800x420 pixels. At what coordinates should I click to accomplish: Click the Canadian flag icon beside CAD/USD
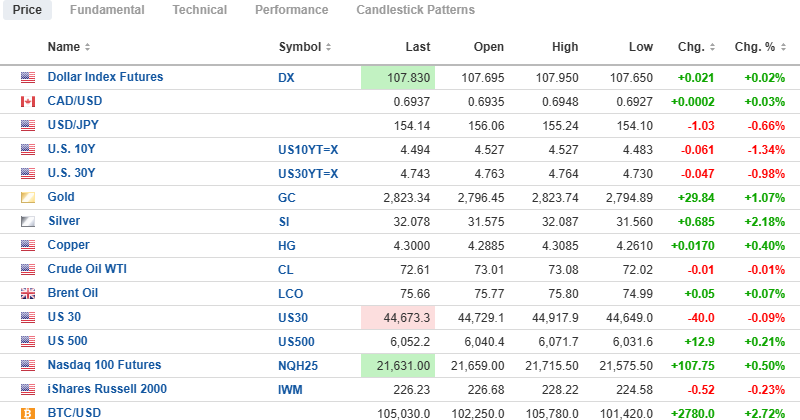(28, 102)
